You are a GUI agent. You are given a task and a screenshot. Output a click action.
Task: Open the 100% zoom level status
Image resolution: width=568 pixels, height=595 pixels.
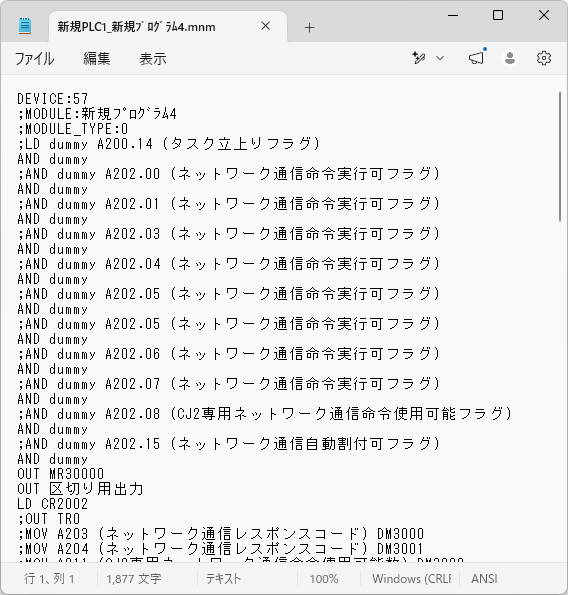pyautogui.click(x=324, y=578)
